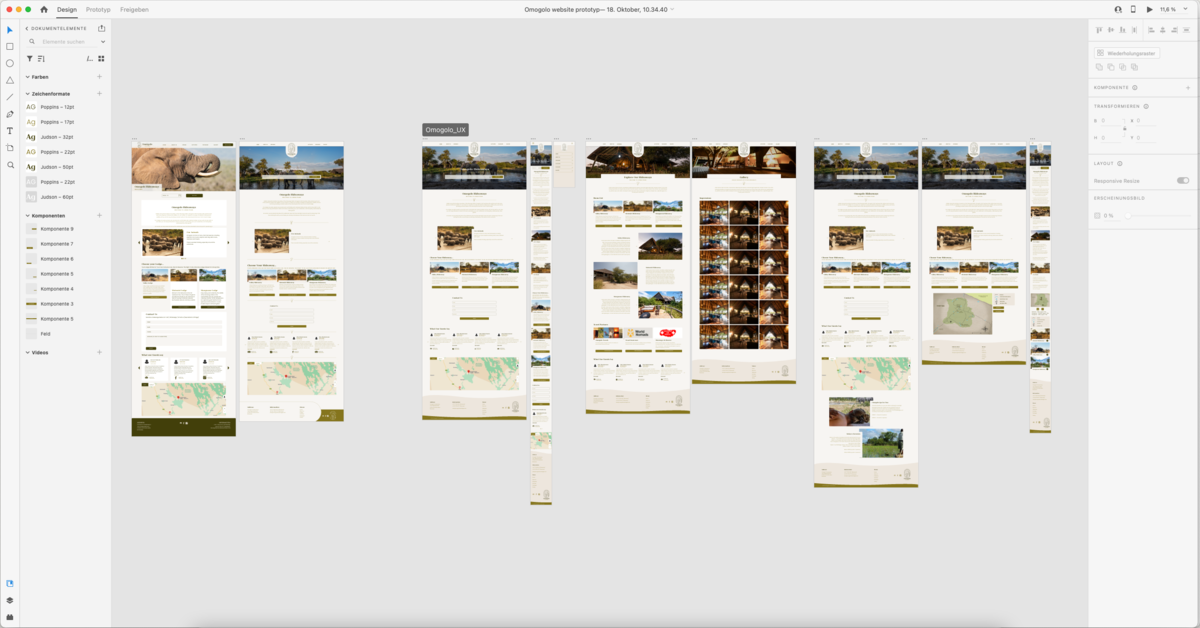Start desktop preview with play button
Image resolution: width=1200 pixels, height=628 pixels.
(1149, 9)
